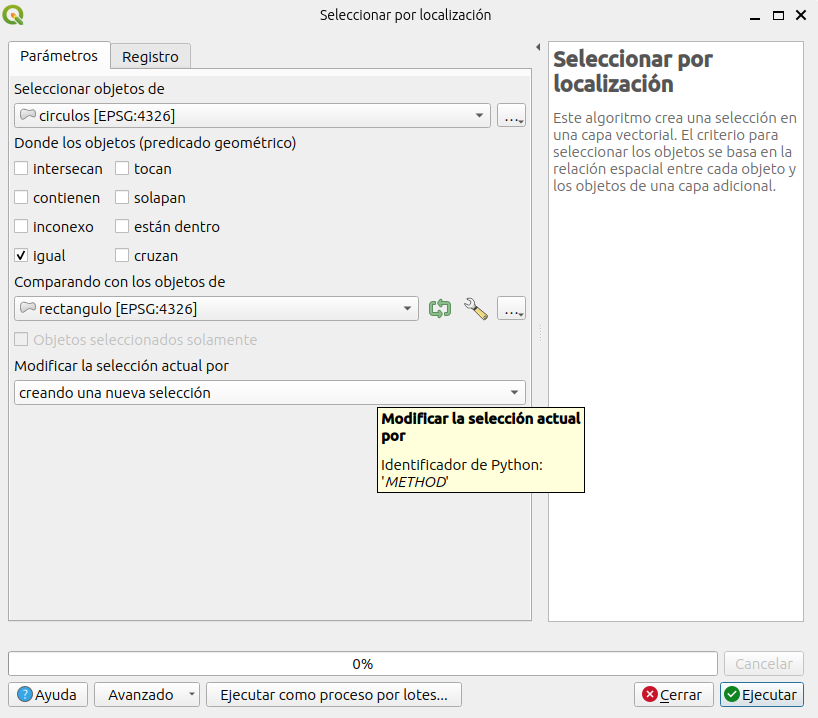Select the Parámetros tab

pyautogui.click(x=59, y=56)
